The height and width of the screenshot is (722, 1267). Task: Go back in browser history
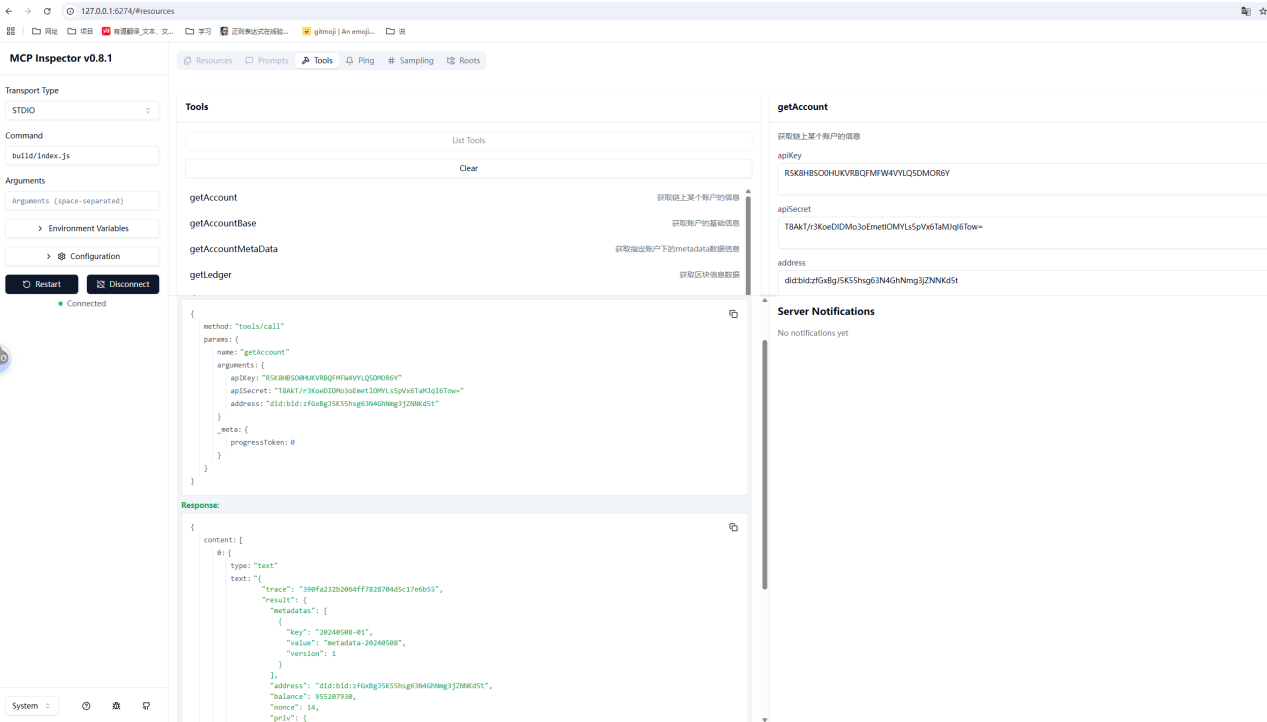click(x=9, y=11)
